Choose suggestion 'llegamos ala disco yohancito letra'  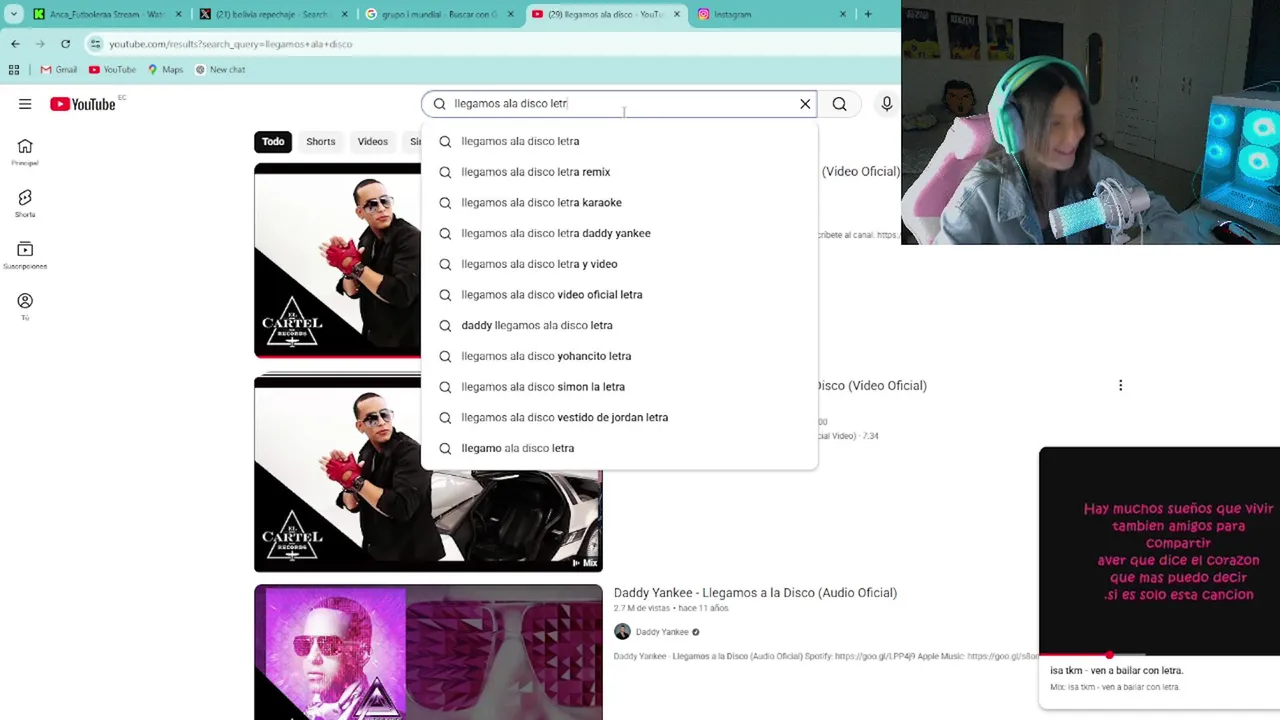pos(619,356)
